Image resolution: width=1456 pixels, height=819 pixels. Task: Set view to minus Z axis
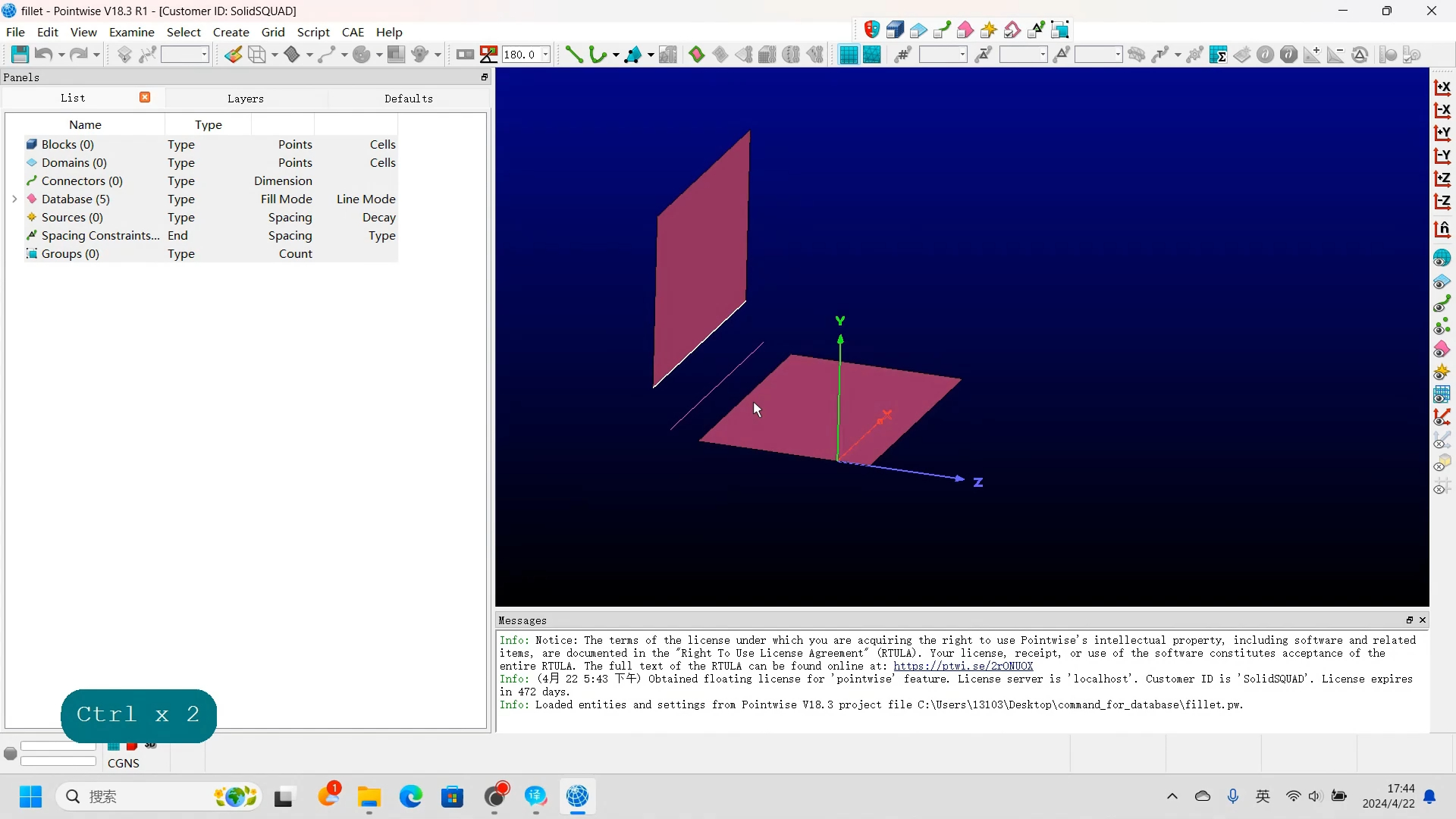[1442, 202]
